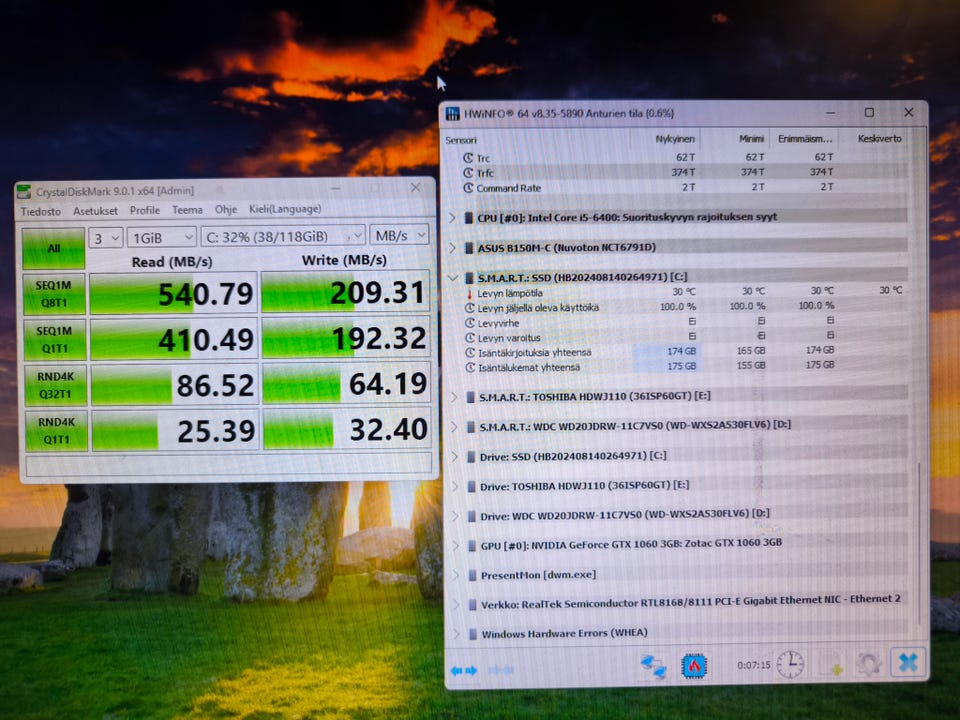
Task: Click the icon of Windows Hardware Errors
Action: click(473, 634)
